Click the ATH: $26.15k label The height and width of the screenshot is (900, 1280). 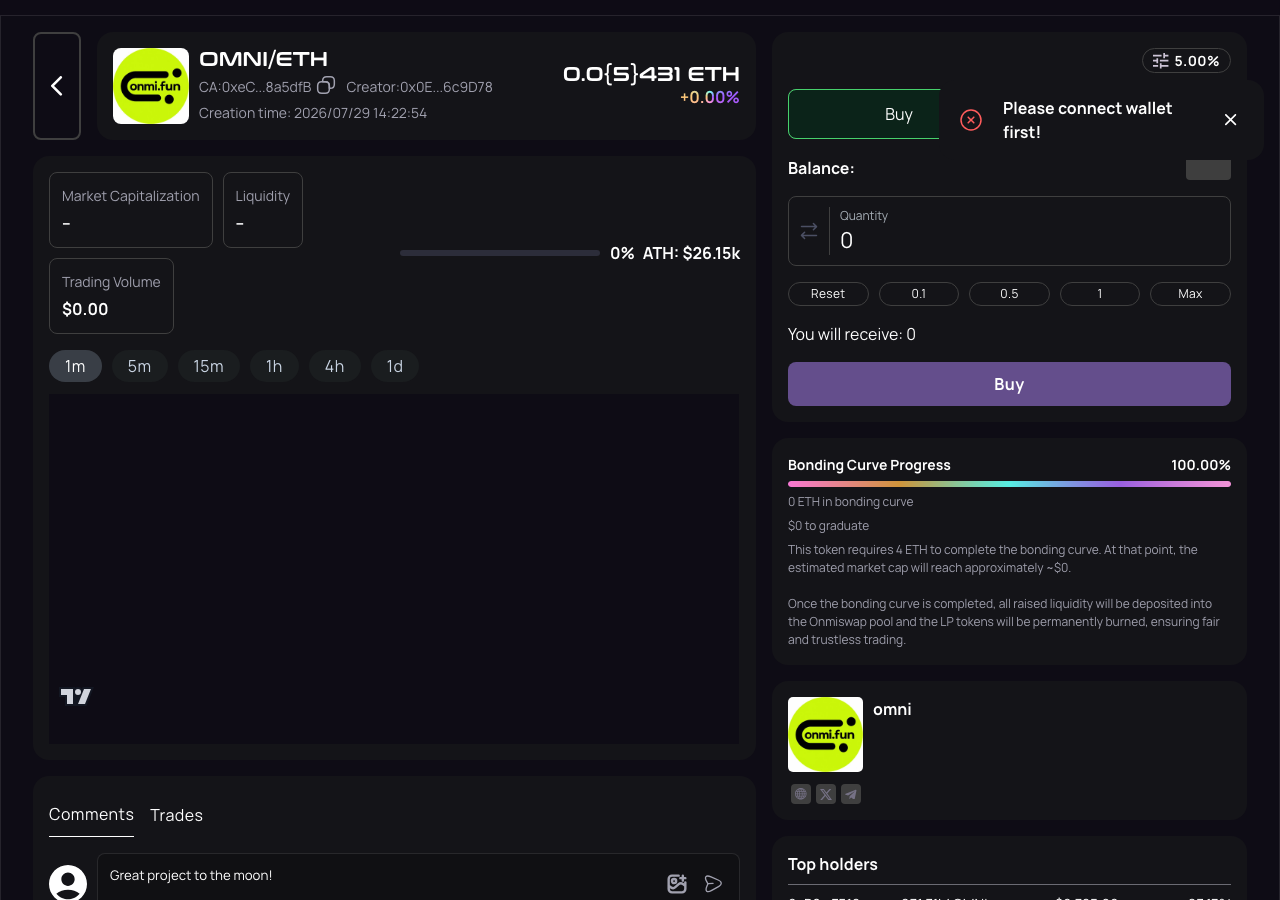point(691,253)
